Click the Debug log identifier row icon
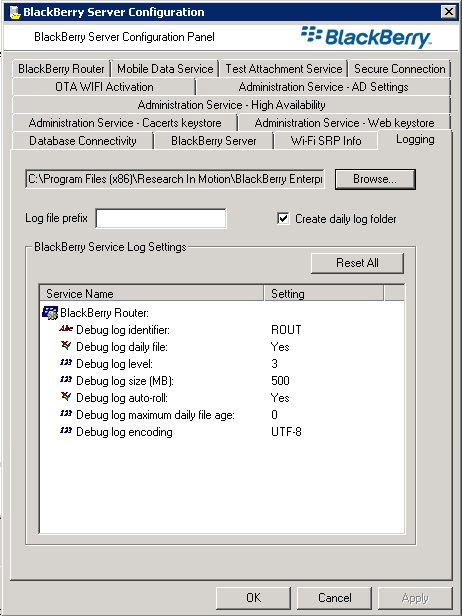The height and width of the screenshot is (616, 462). (x=66, y=329)
